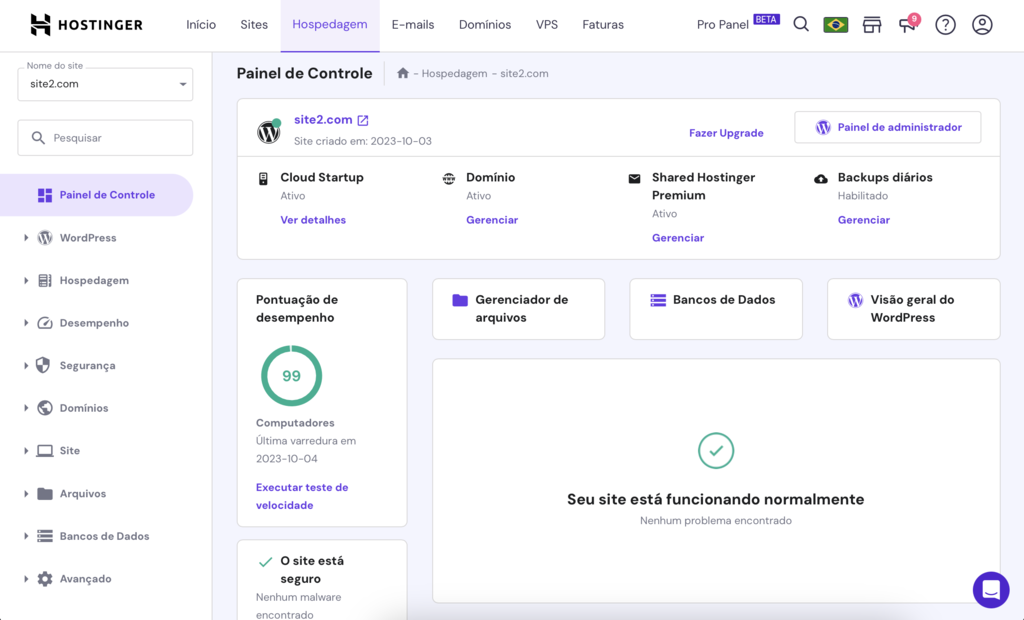Image resolution: width=1024 pixels, height=620 pixels.
Task: Open Visão geral do WordPress
Action: tap(912, 309)
